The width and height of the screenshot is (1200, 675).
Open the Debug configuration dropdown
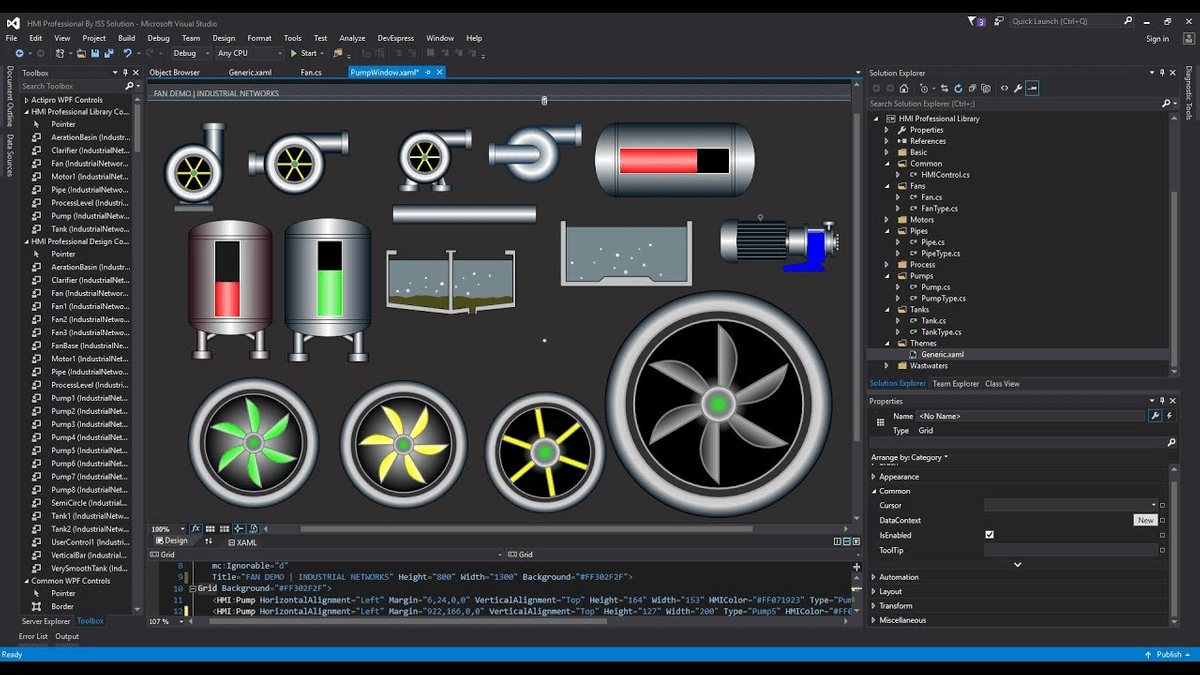pyautogui.click(x=190, y=53)
